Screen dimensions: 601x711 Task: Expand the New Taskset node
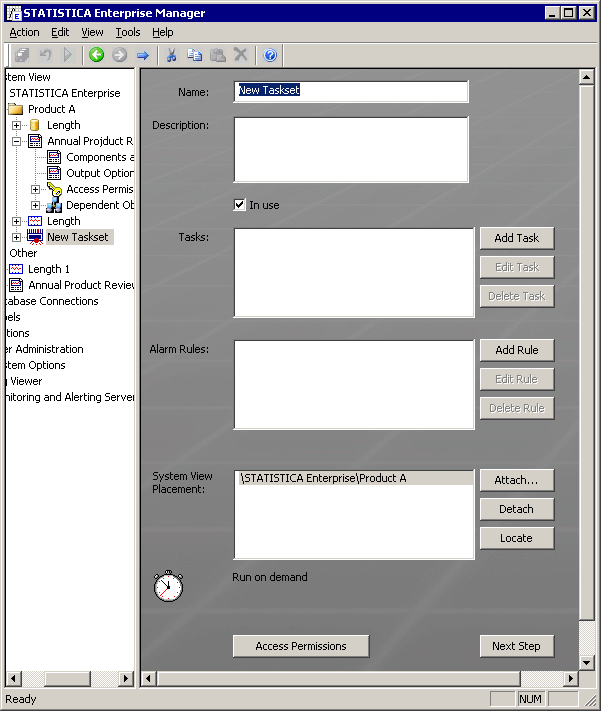click(x=16, y=237)
